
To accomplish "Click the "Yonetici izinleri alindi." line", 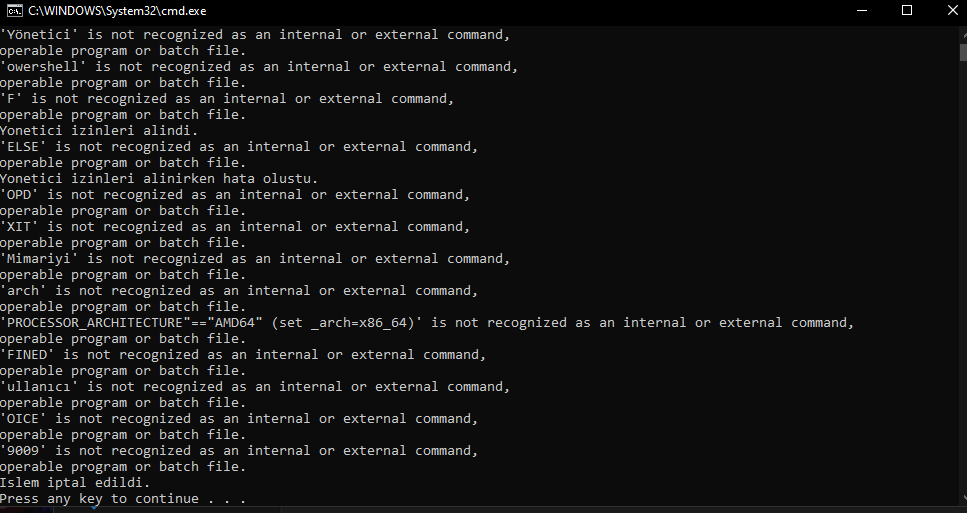I will [99, 131].
